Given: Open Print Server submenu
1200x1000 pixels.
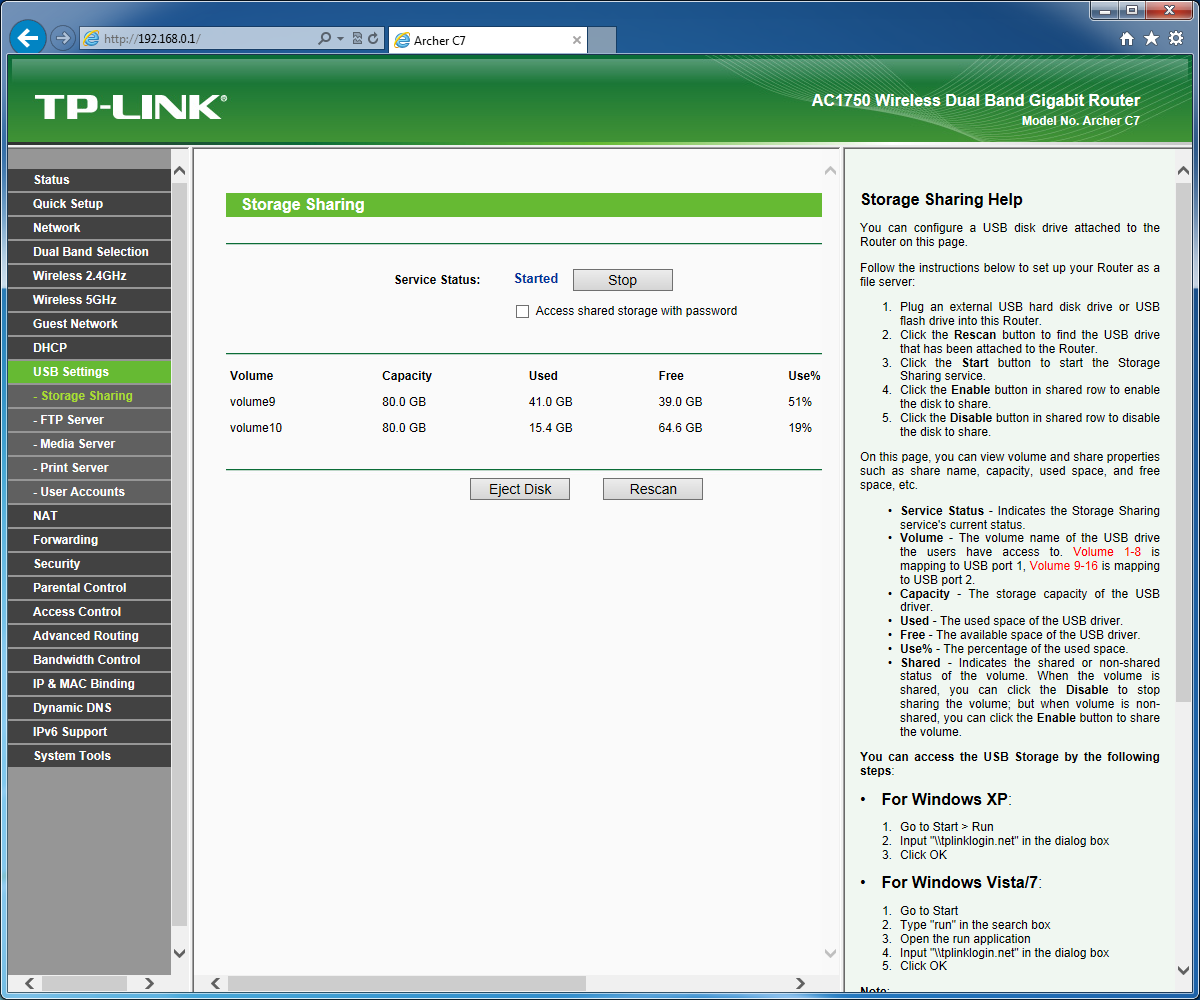Looking at the screenshot, I should (x=89, y=468).
